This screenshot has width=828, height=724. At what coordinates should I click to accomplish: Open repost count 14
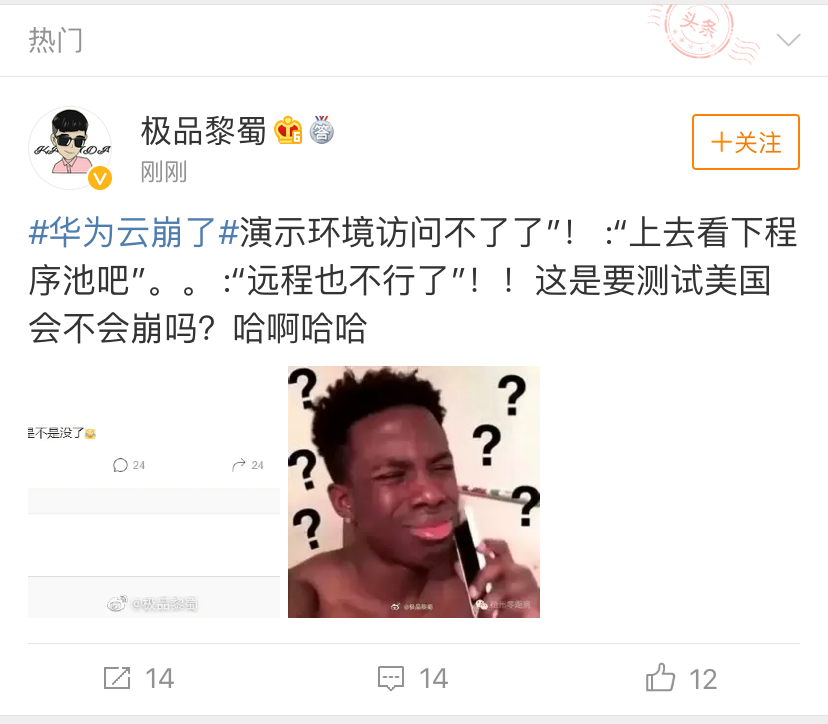click(159, 679)
